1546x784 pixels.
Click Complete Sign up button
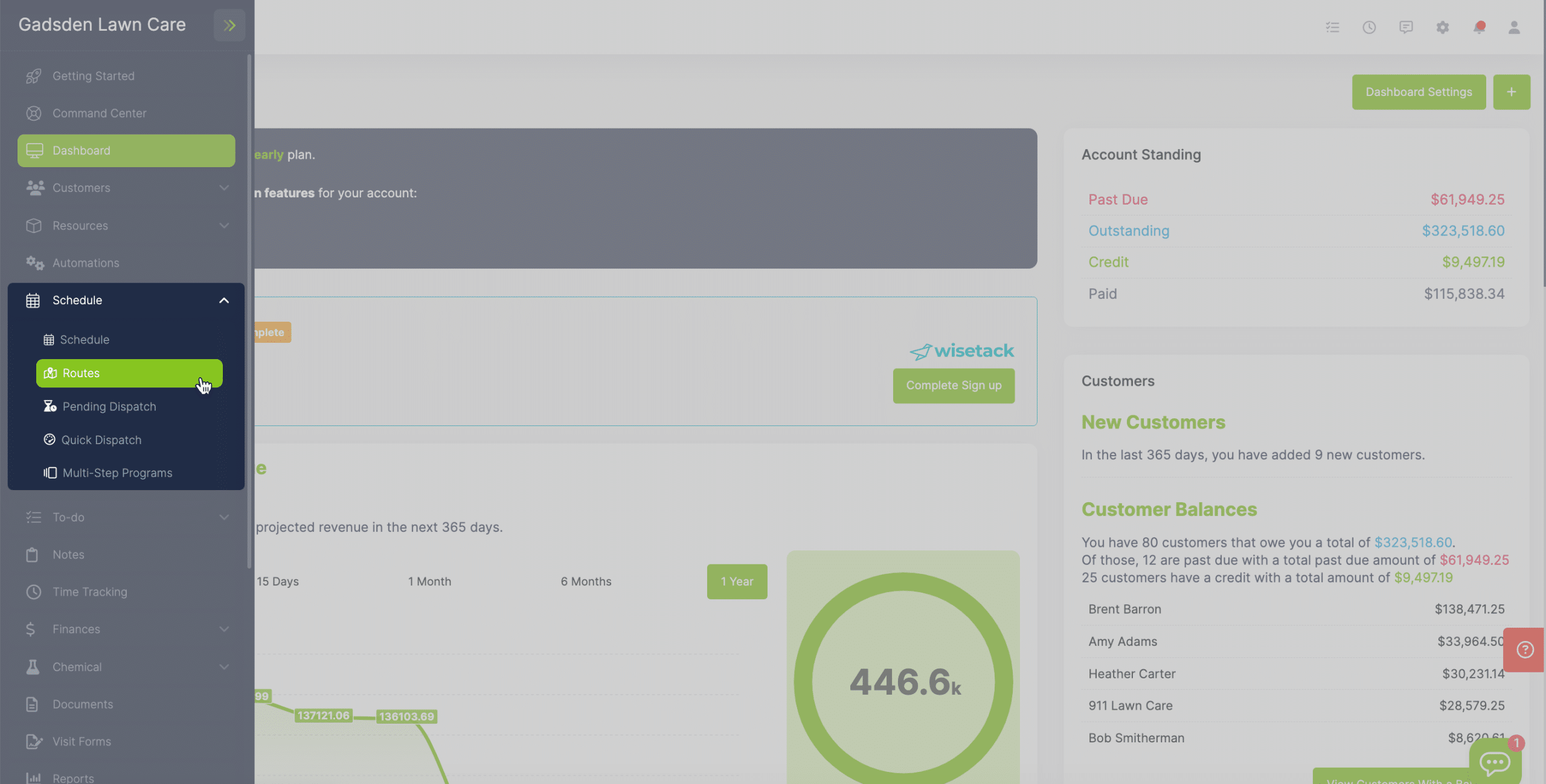pyautogui.click(x=954, y=386)
